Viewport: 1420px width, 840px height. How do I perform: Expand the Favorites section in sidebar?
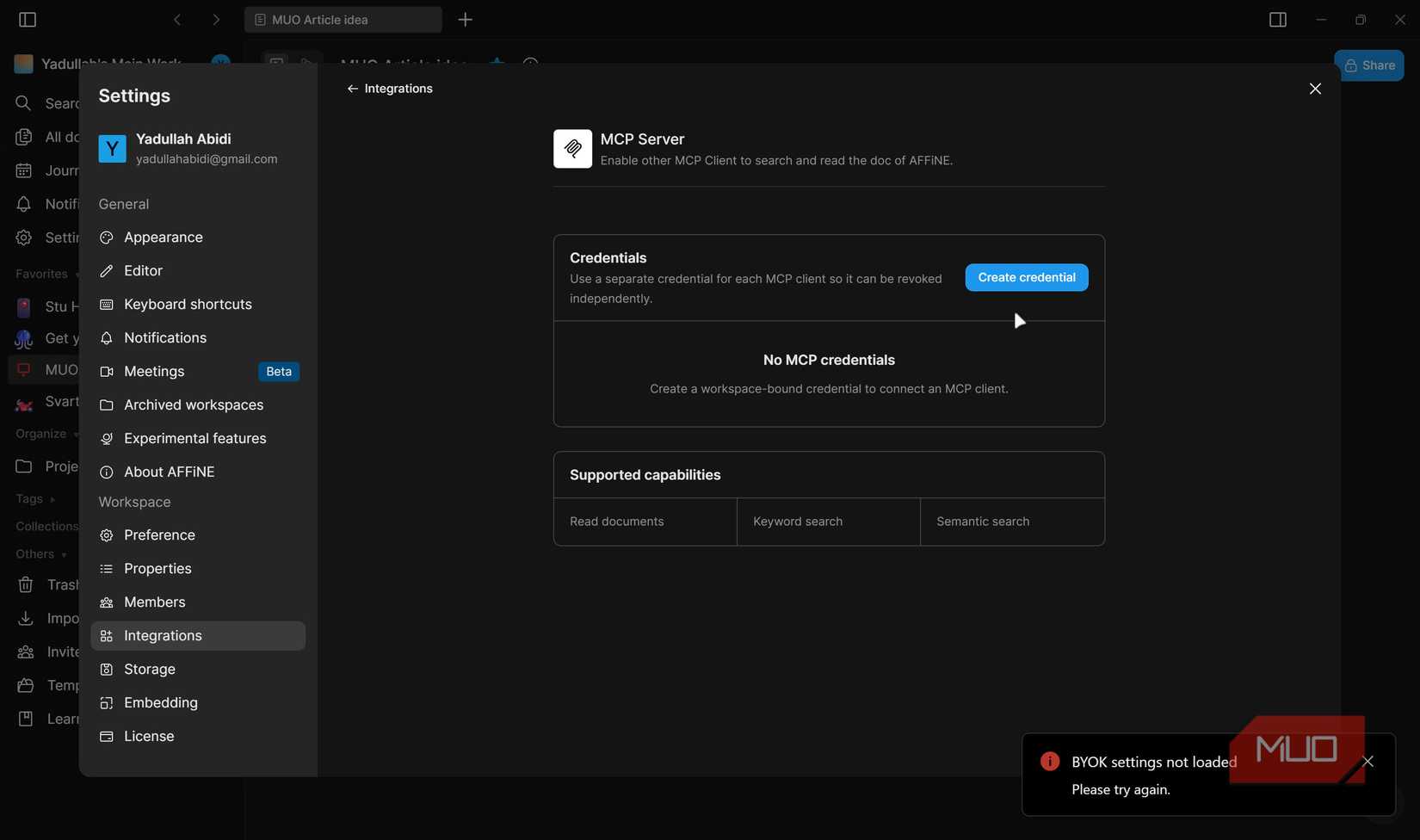tap(47, 274)
